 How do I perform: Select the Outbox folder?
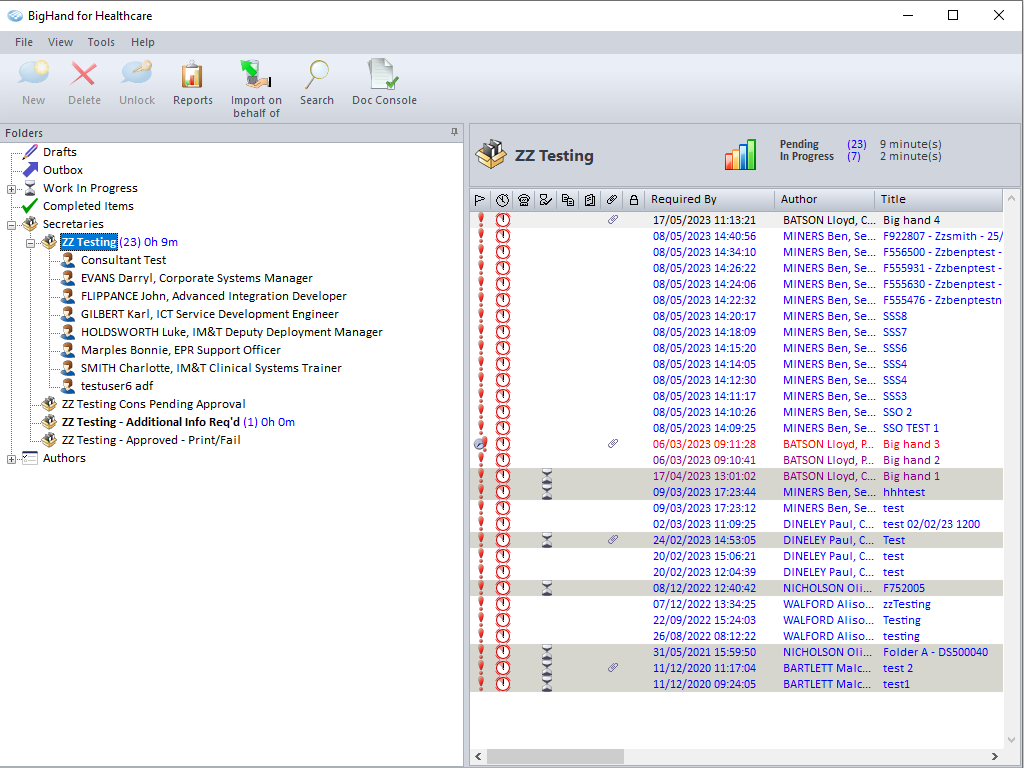63,170
